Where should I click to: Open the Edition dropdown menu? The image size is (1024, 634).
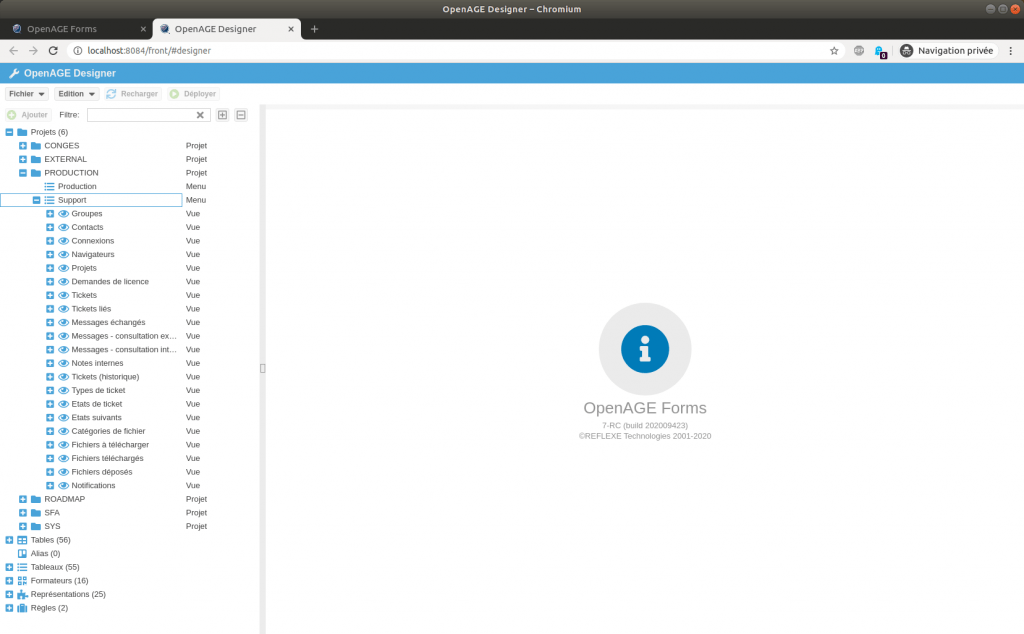pyautogui.click(x=76, y=94)
